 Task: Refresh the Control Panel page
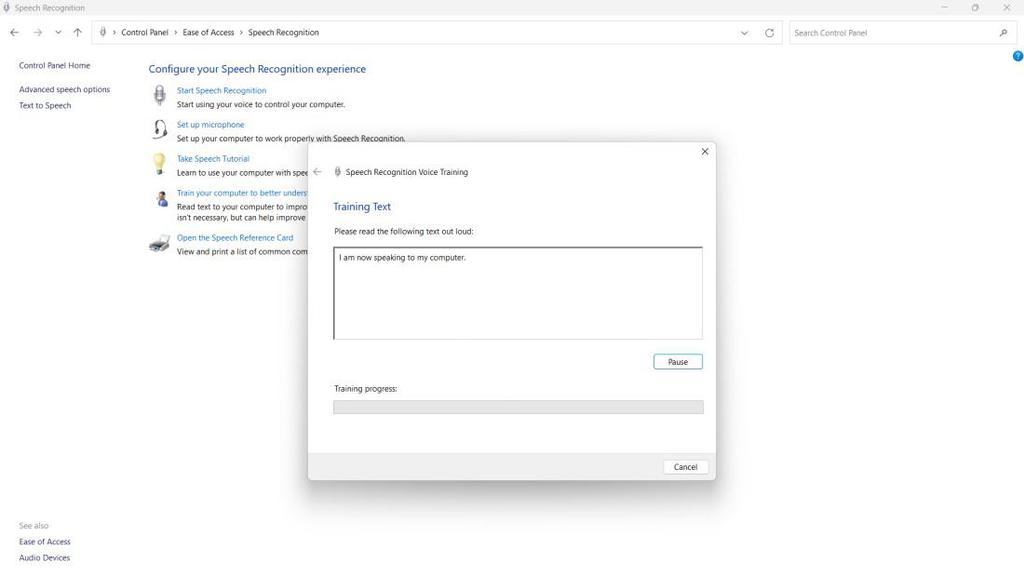768,32
